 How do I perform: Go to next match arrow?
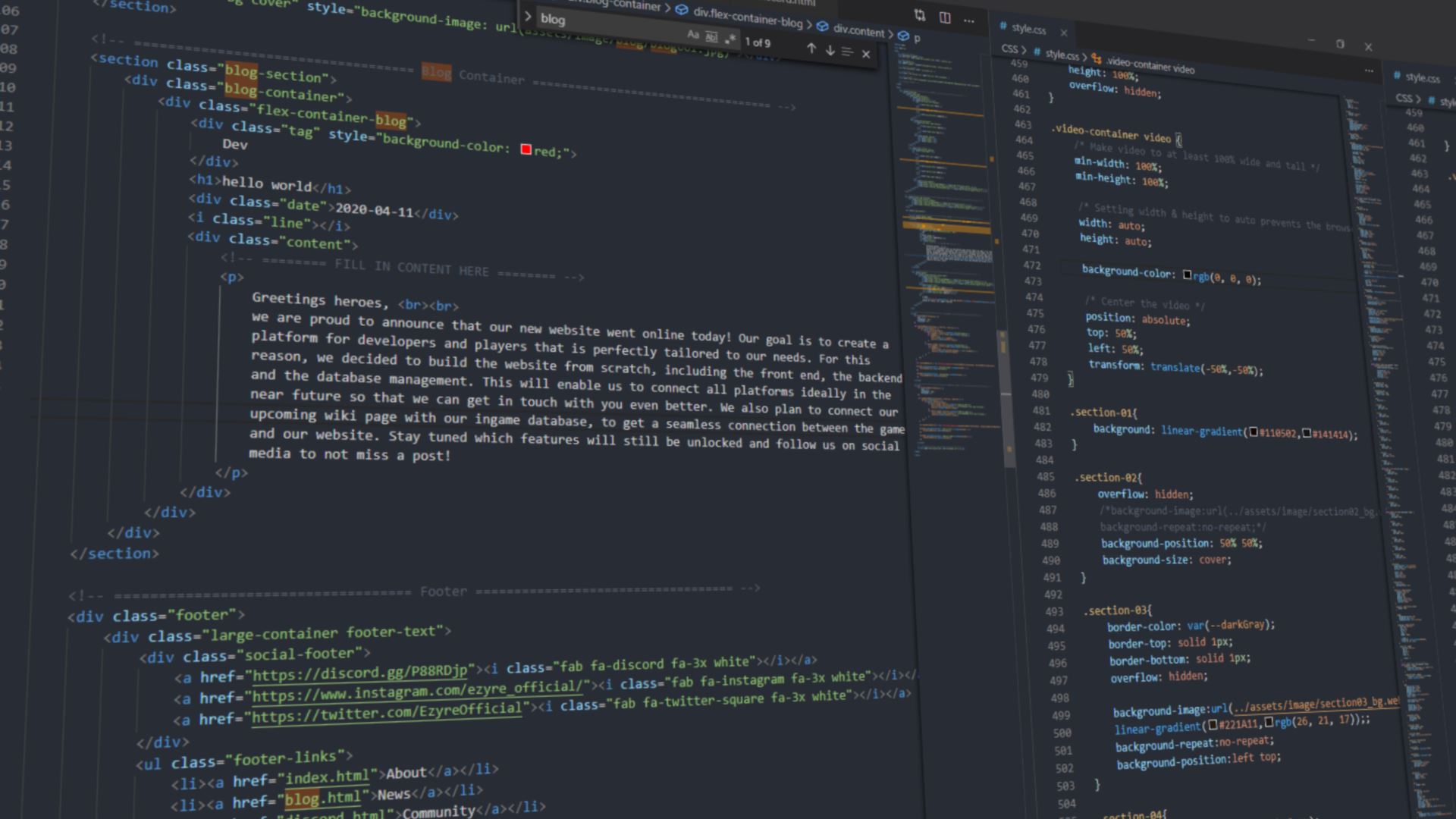coord(830,50)
